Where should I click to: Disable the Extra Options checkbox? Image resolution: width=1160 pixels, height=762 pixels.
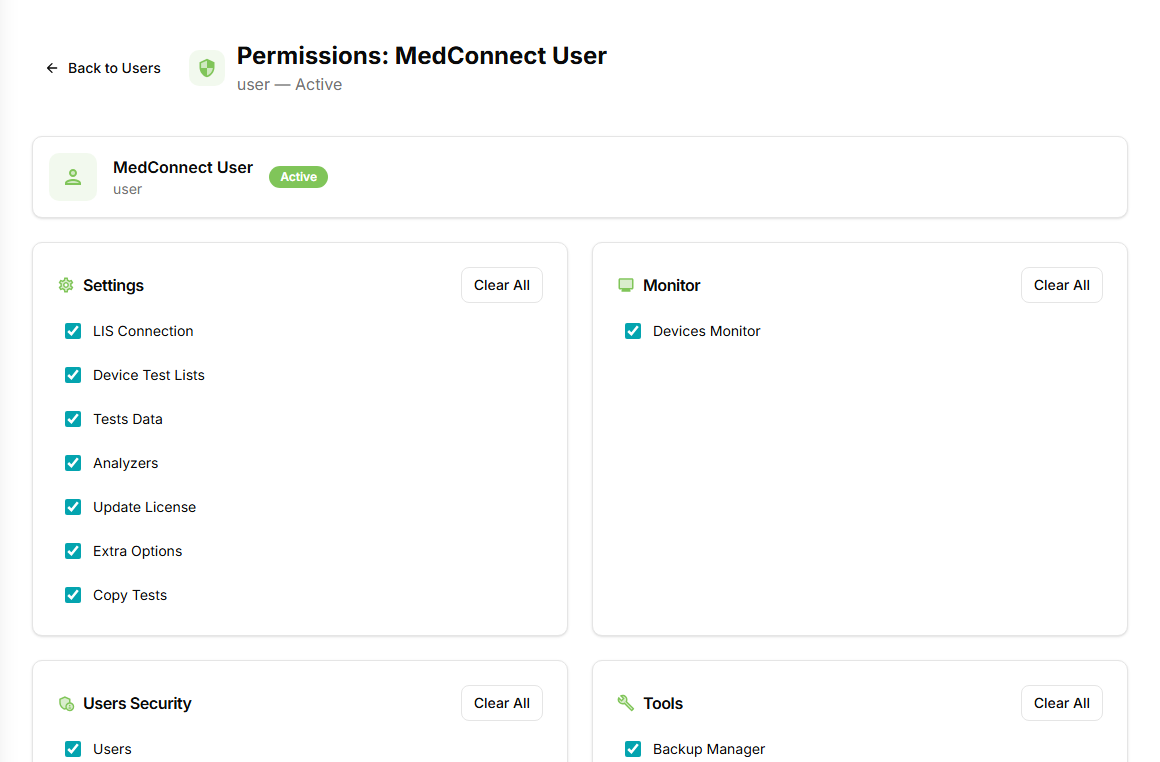coord(72,551)
